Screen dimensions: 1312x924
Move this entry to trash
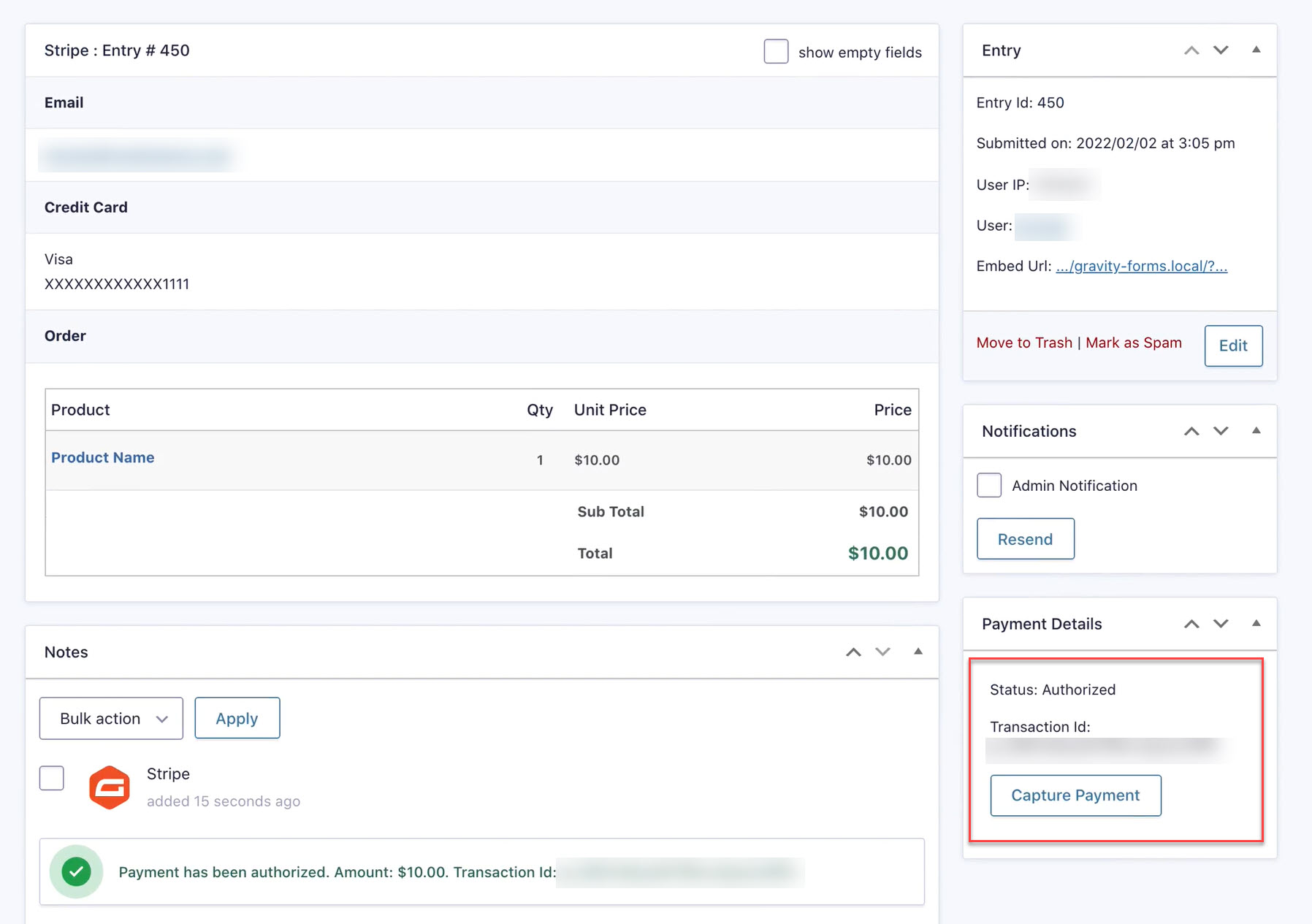tap(1024, 343)
